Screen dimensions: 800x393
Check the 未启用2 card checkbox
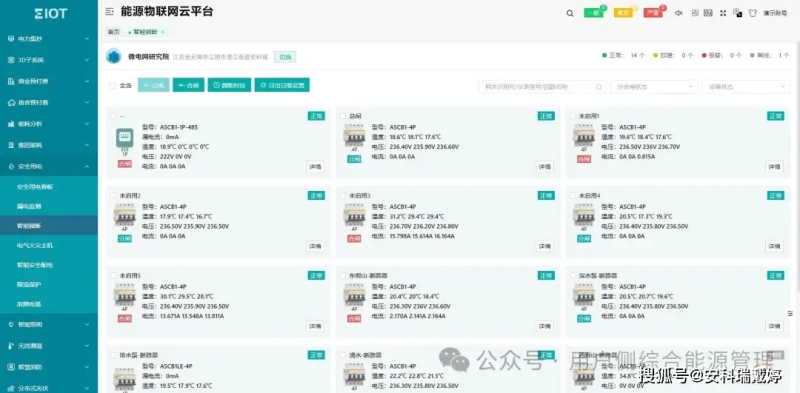[113, 195]
